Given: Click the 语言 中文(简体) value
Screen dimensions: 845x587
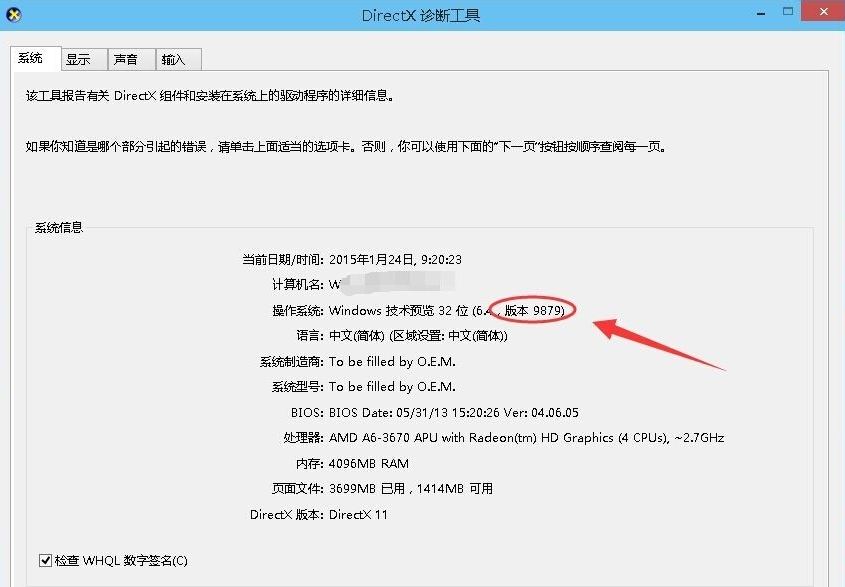Looking at the screenshot, I should coord(418,336).
